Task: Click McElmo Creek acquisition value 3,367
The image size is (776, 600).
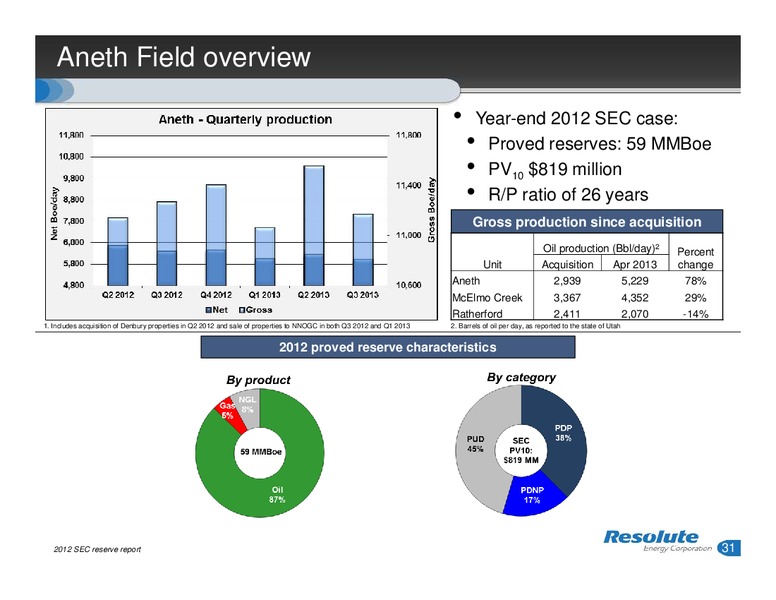Action: (567, 298)
